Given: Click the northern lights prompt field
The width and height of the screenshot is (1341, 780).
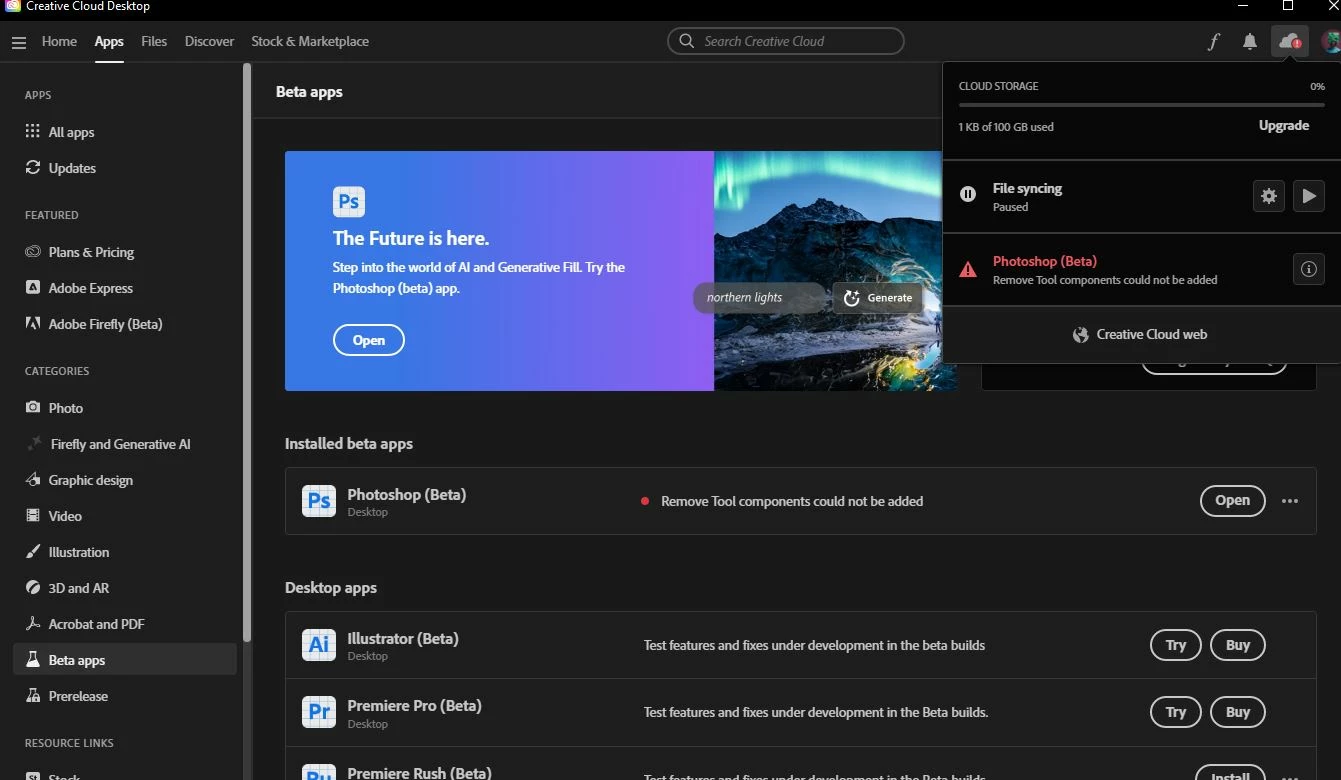Looking at the screenshot, I should (761, 297).
